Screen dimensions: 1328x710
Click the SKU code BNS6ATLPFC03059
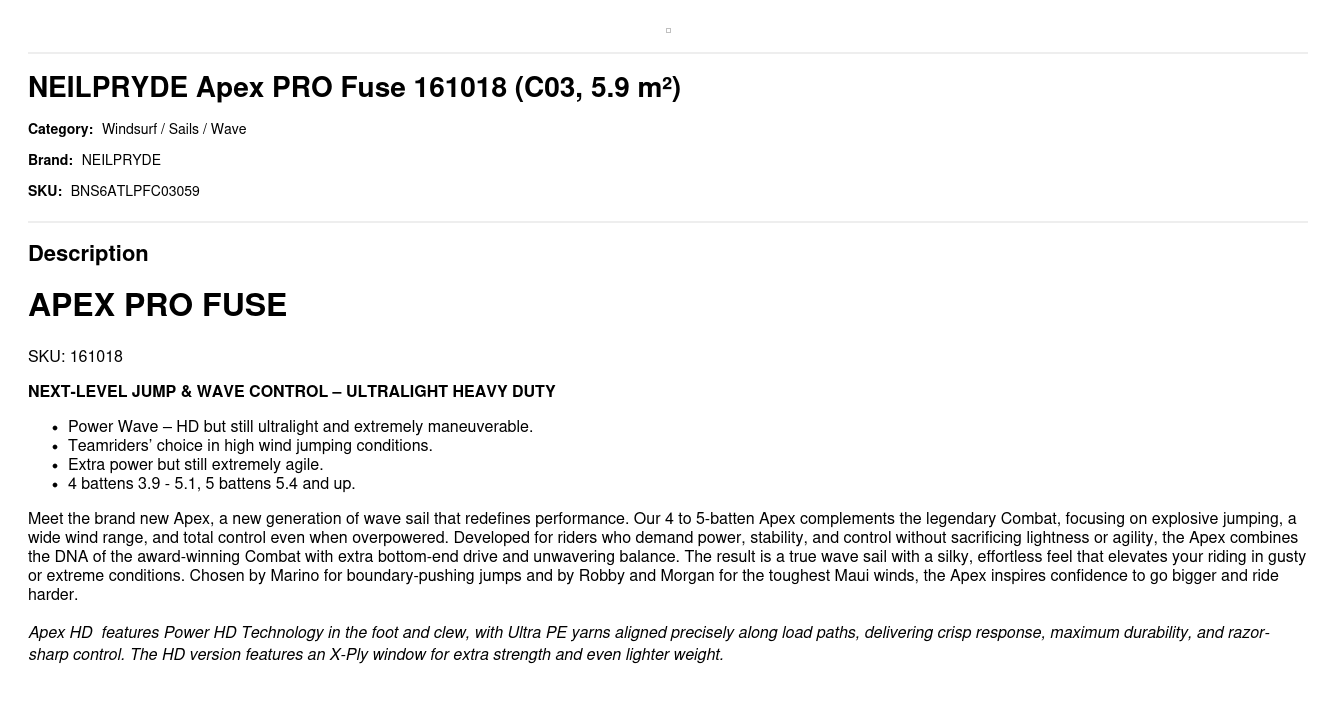point(135,191)
